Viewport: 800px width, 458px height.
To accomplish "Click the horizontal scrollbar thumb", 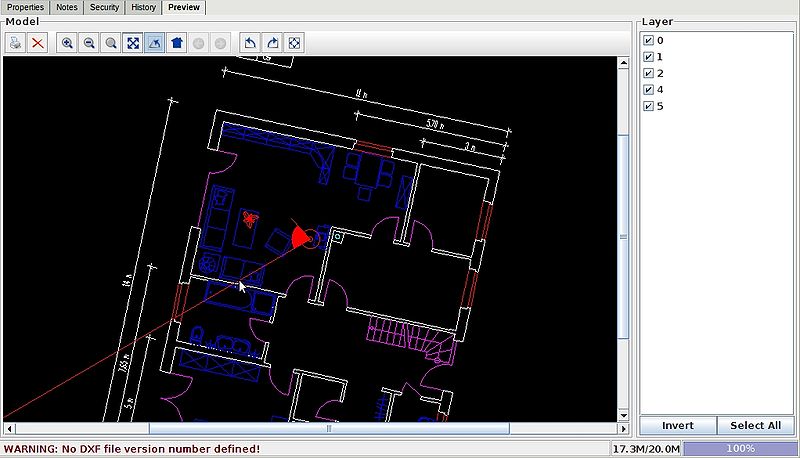I will click(329, 428).
